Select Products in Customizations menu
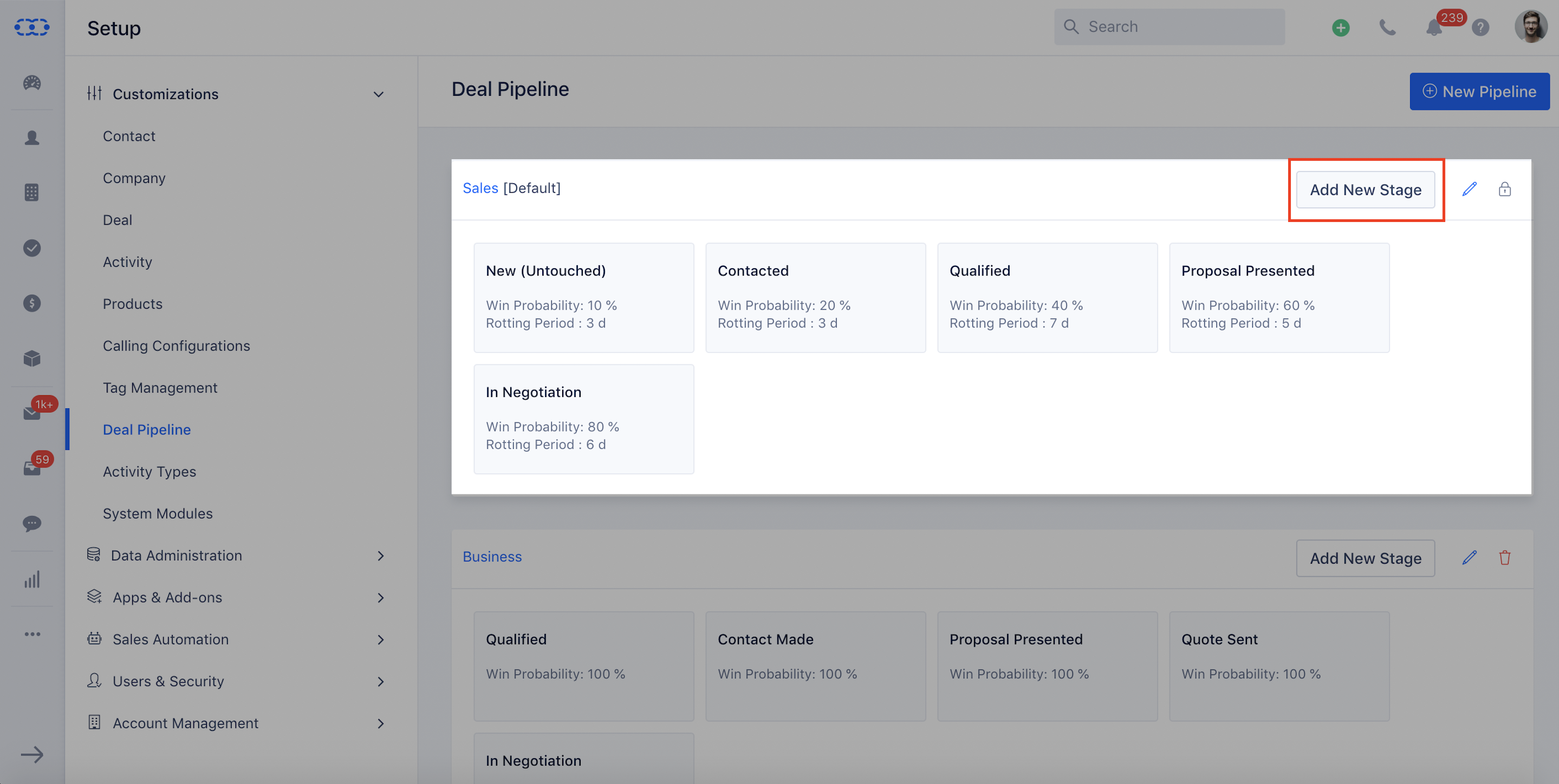 (x=133, y=304)
